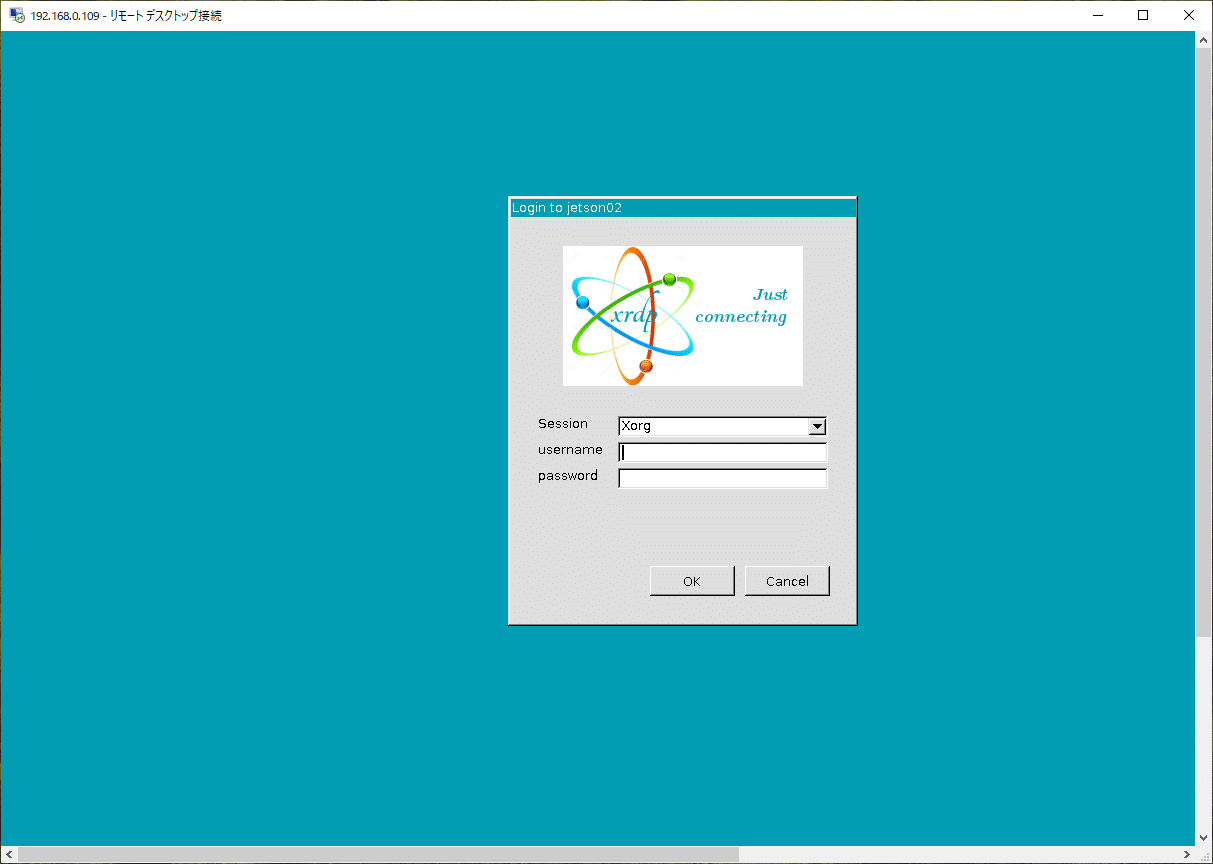Click the "Login to jetson02" dialog title bar

(682, 208)
